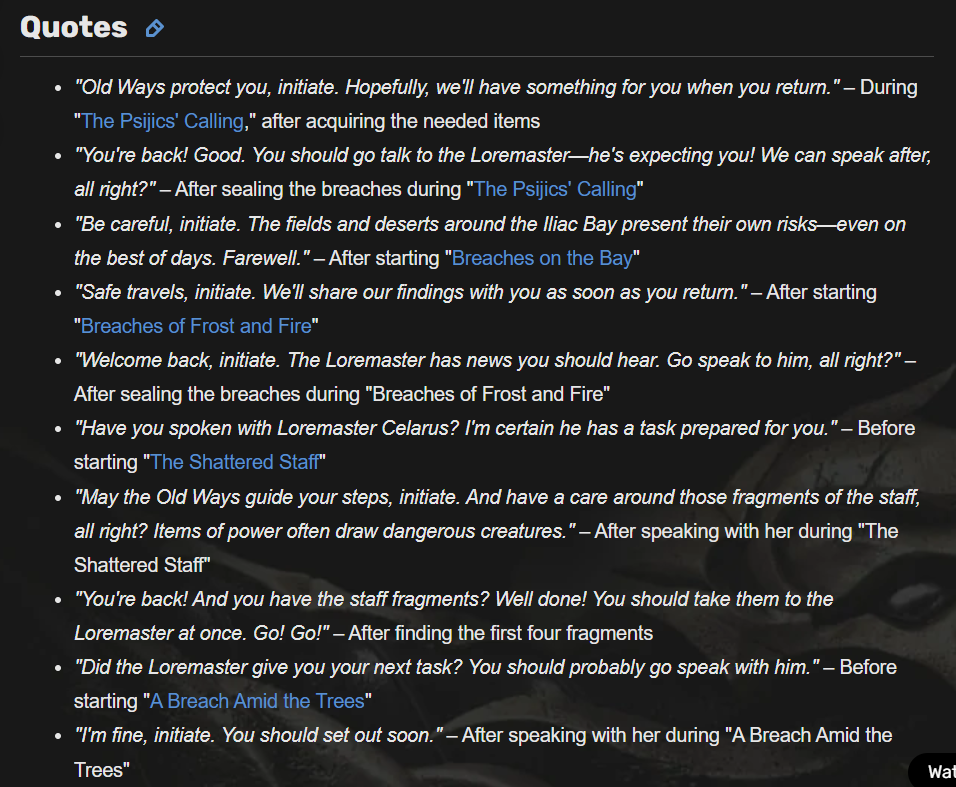Image resolution: width=956 pixels, height=787 pixels.
Task: Click the quote starting "Safe travels, initiate"
Action: [x=411, y=293]
